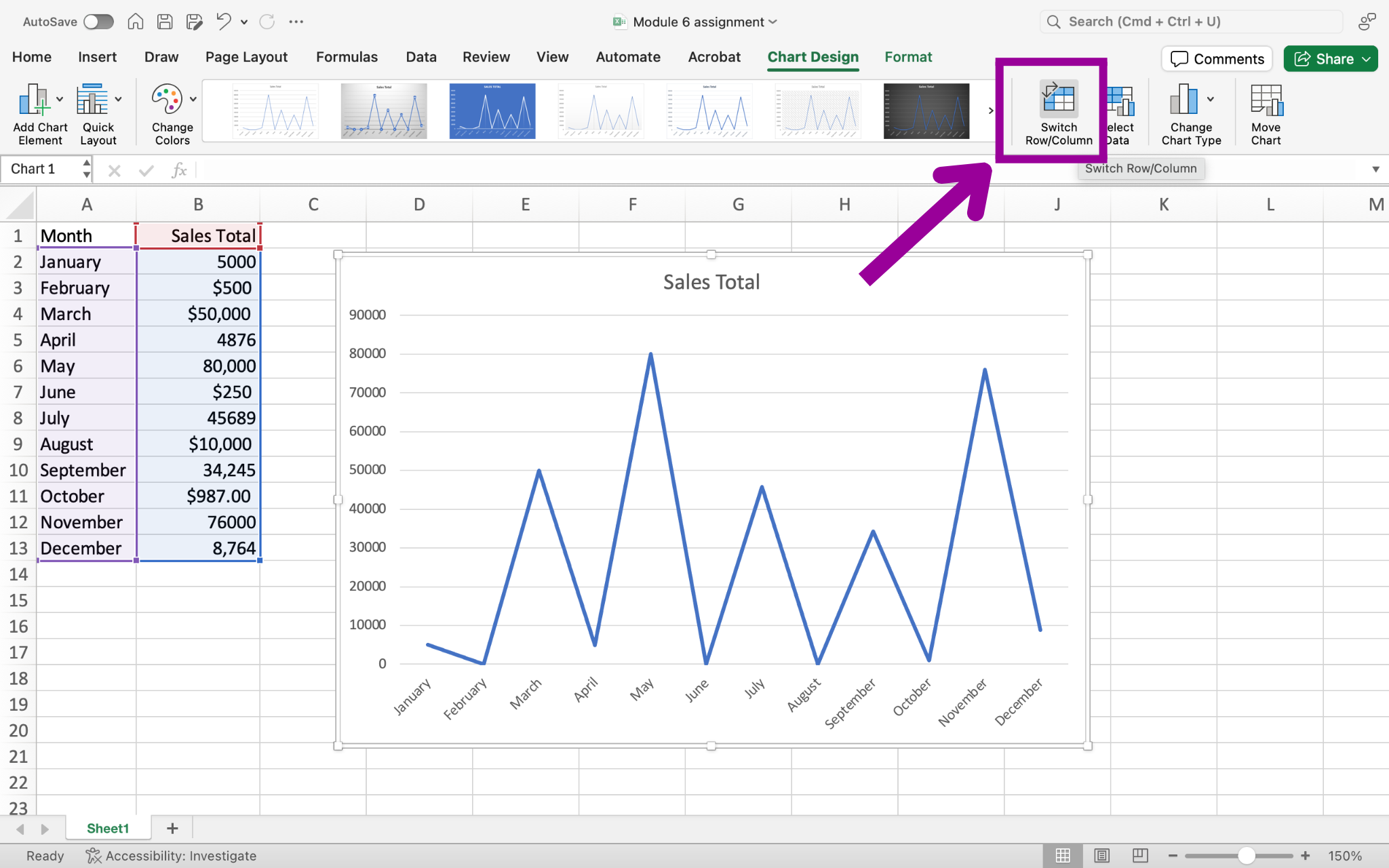
Task: Open the Insert ribbon tab
Action: pos(97,57)
